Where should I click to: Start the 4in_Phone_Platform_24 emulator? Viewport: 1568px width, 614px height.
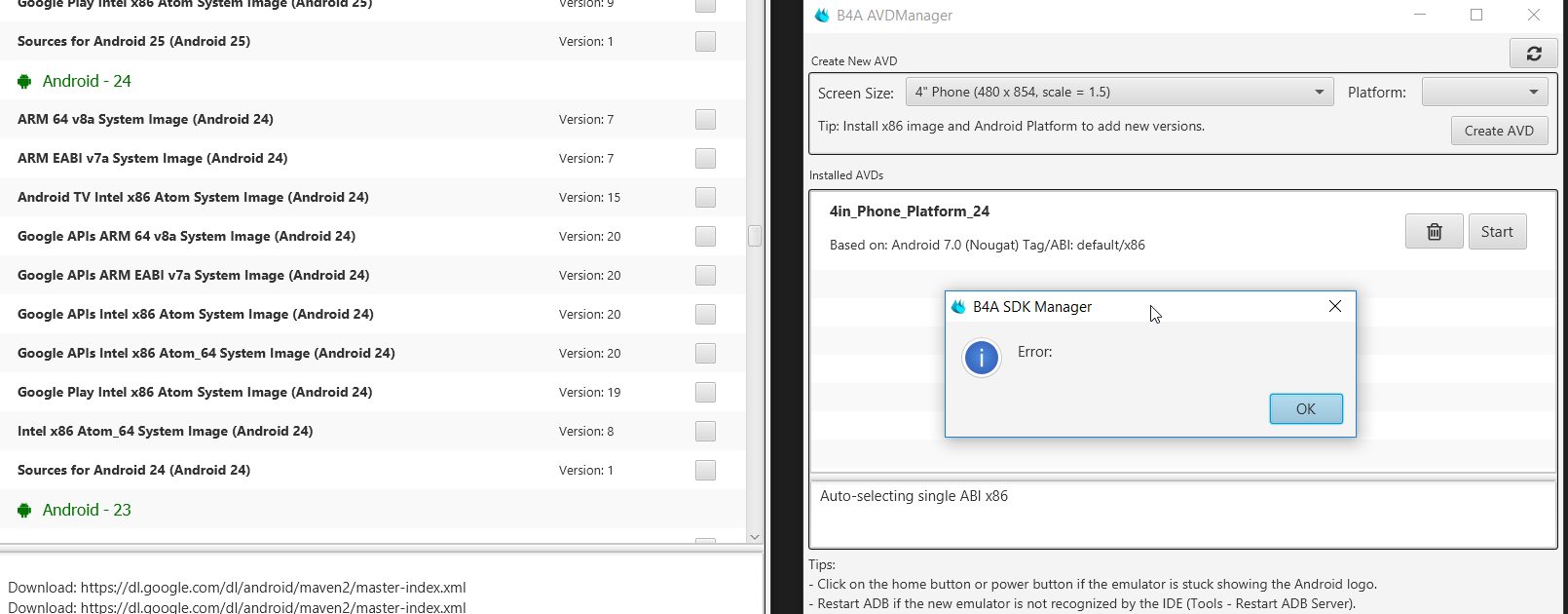coord(1497,232)
